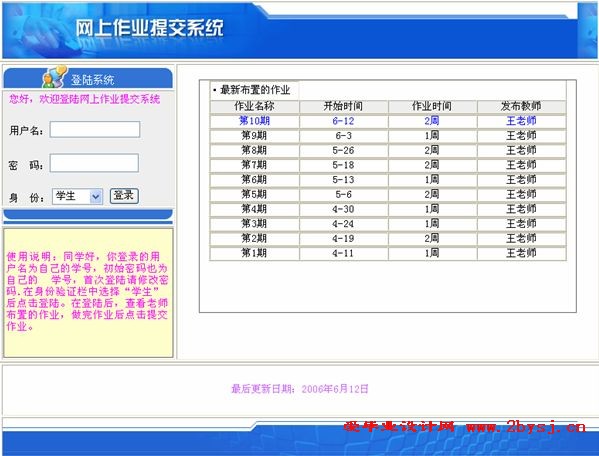This screenshot has width=599, height=456.
Task: Click the www.2bysj.cn watermark link
Action: coord(526,426)
